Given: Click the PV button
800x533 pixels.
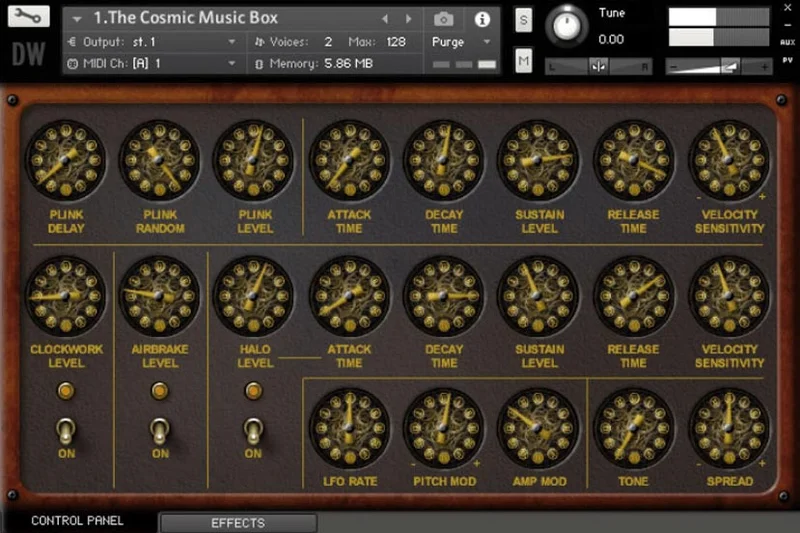Looking at the screenshot, I should [x=788, y=60].
